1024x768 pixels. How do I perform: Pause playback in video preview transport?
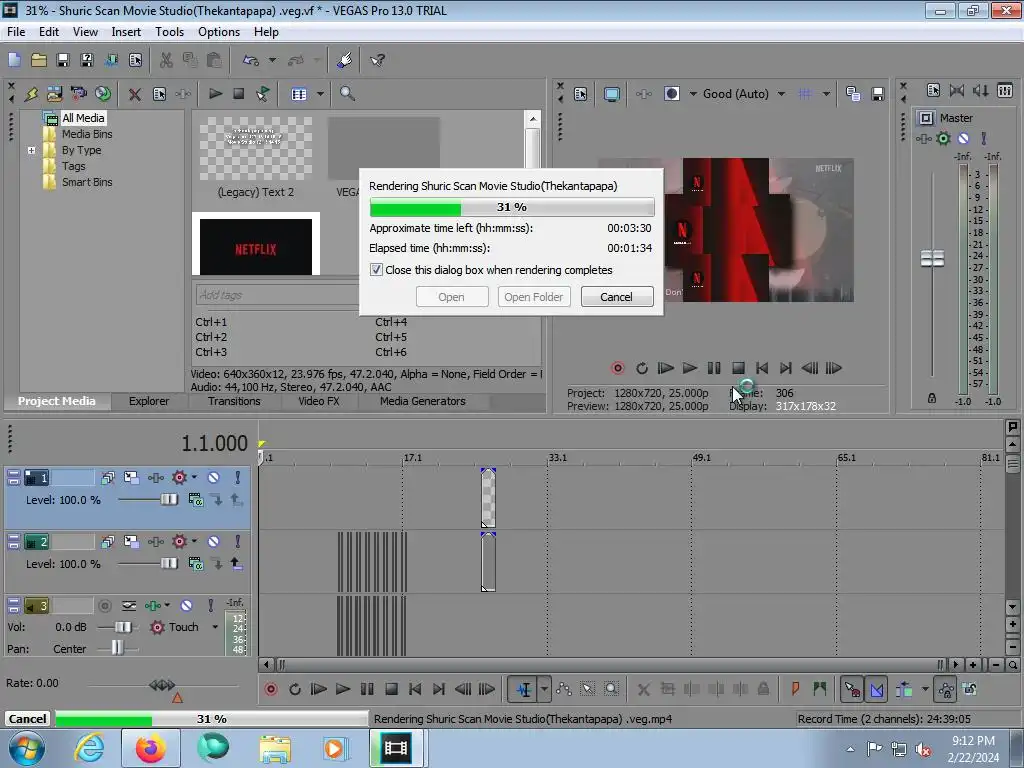tap(714, 368)
